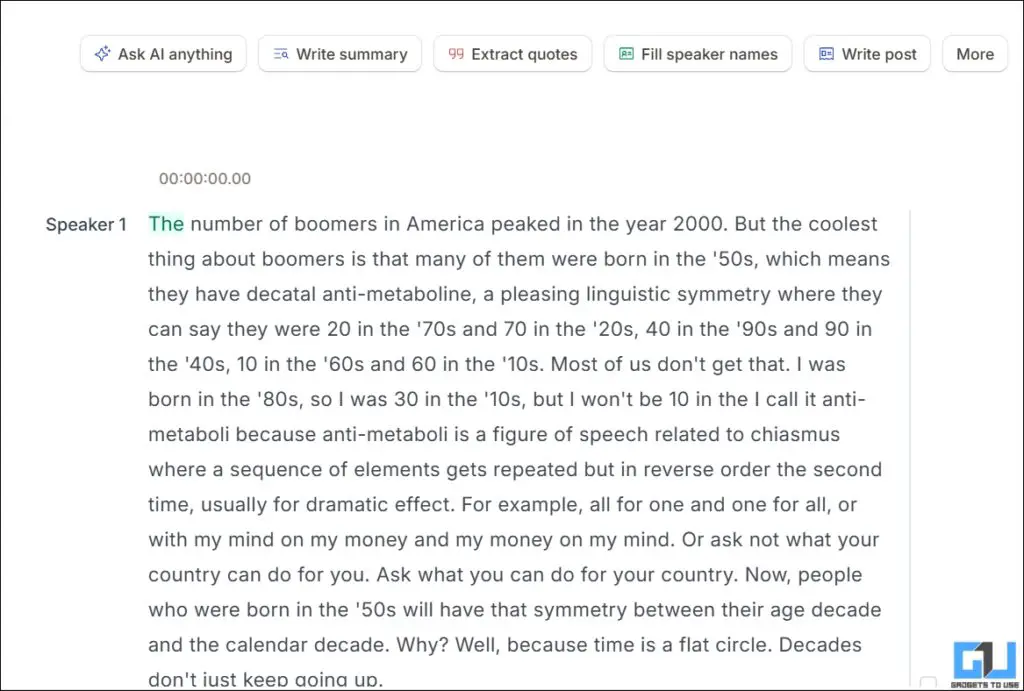Tick the small checkbox below the transcript

pos(928,683)
